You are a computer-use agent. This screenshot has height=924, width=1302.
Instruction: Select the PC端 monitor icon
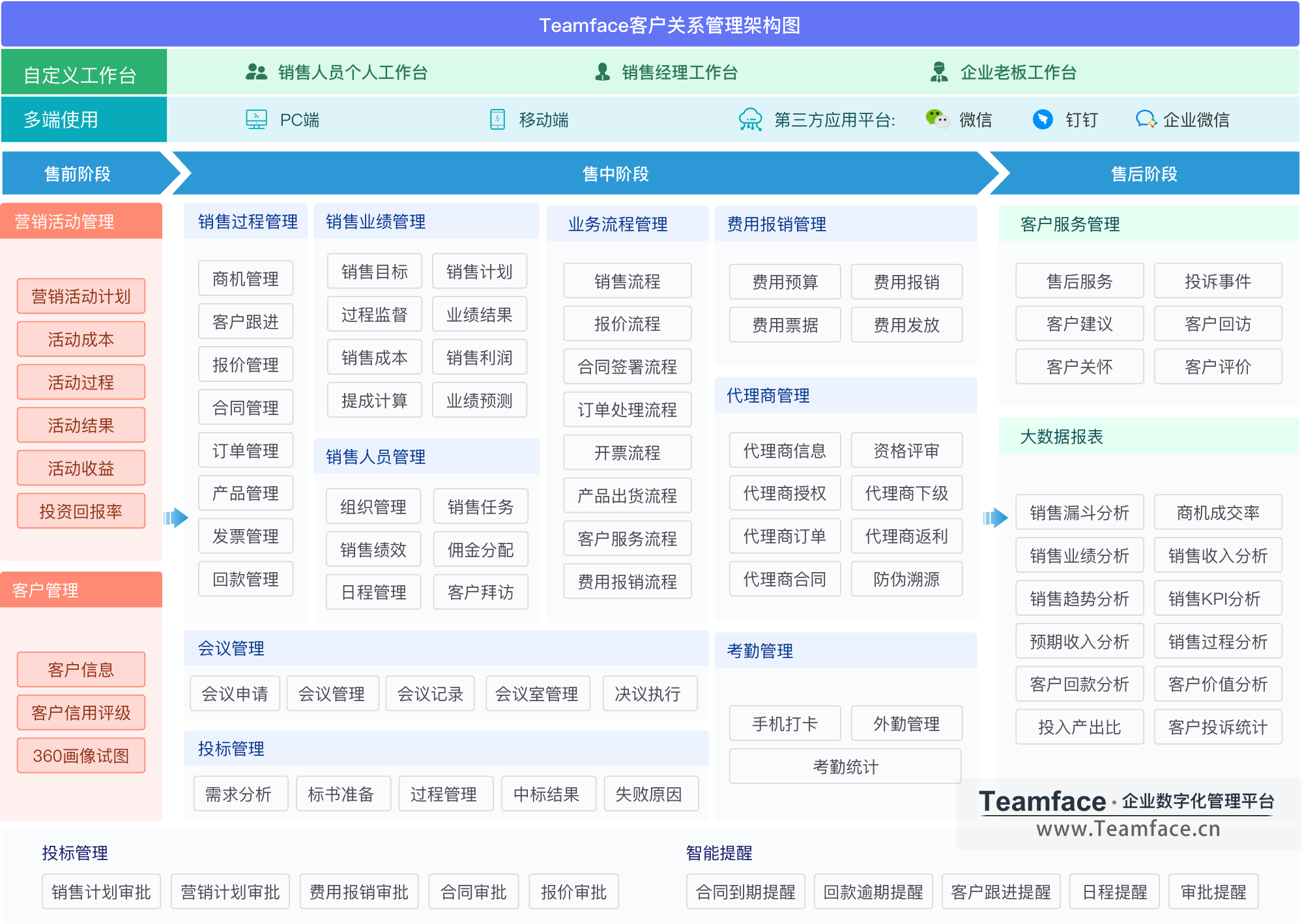pos(256,119)
